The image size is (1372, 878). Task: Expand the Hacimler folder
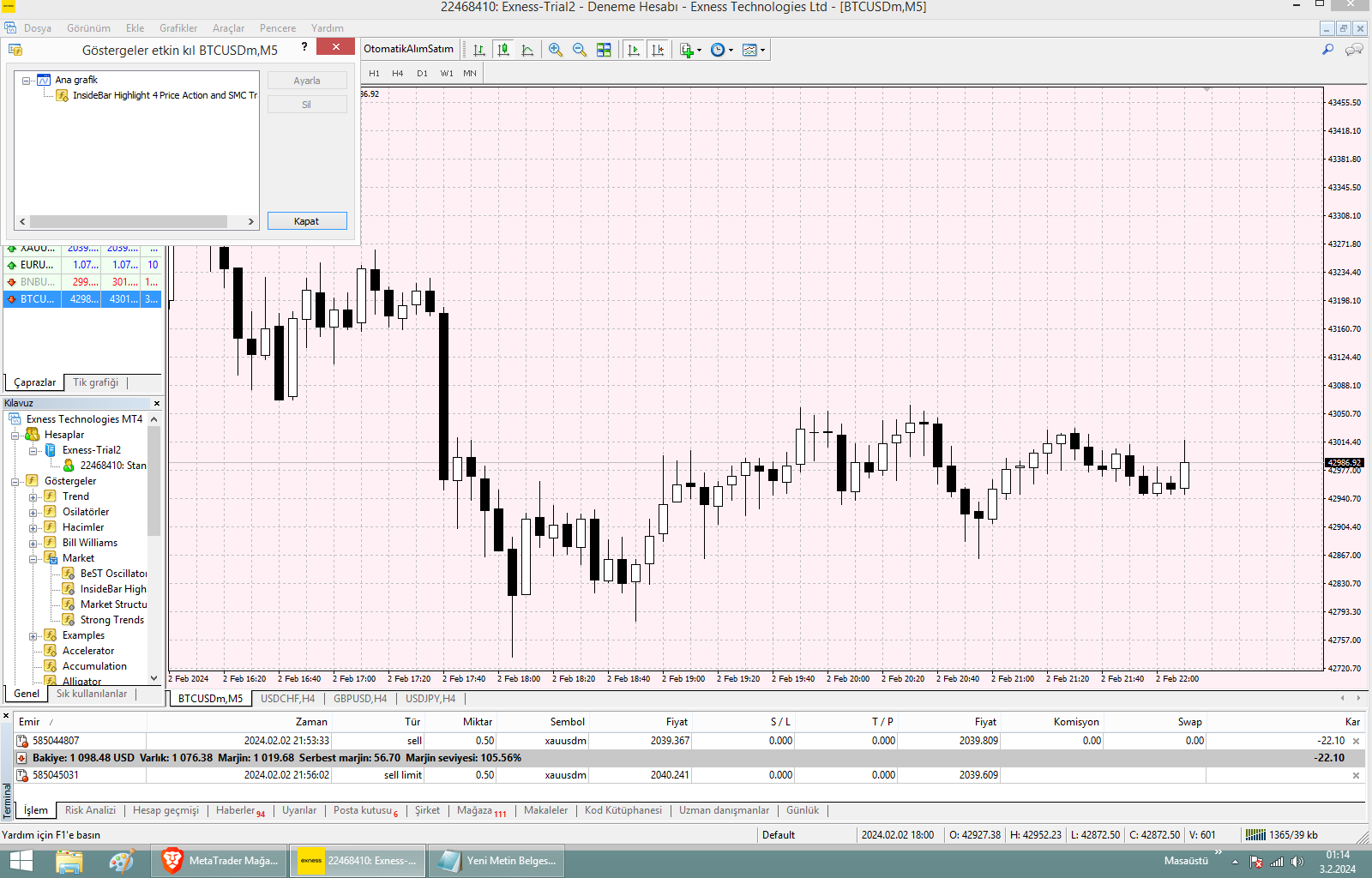click(x=33, y=528)
